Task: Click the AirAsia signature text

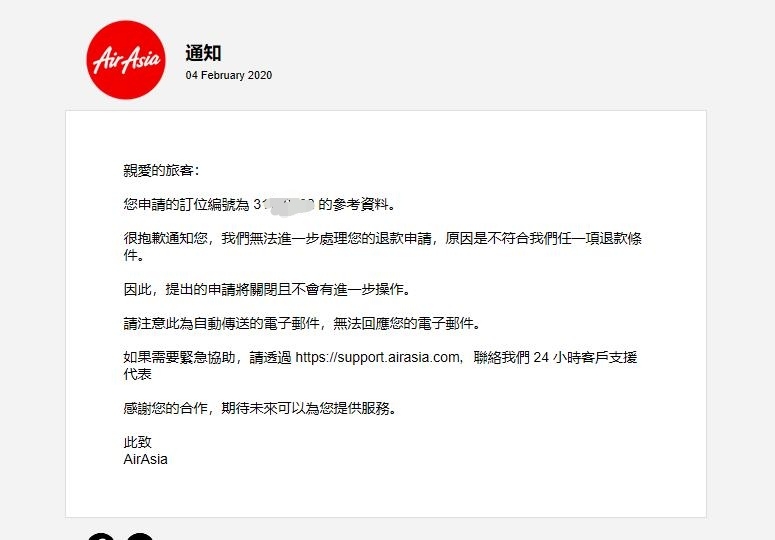Action: pyautogui.click(x=145, y=459)
